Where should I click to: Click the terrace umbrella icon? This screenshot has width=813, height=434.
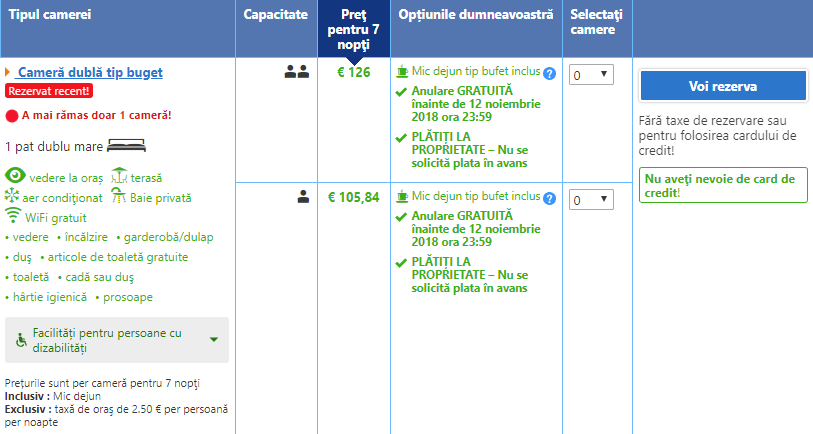tap(119, 175)
